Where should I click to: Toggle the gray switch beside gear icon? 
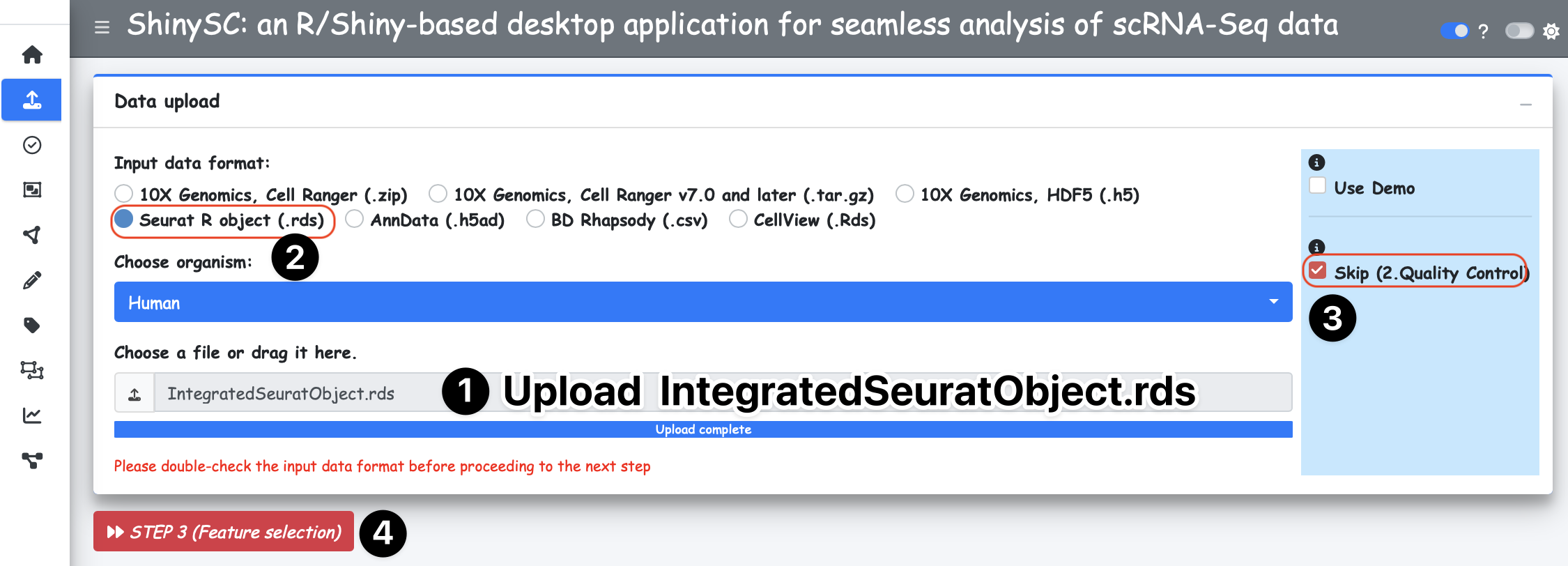(1519, 31)
